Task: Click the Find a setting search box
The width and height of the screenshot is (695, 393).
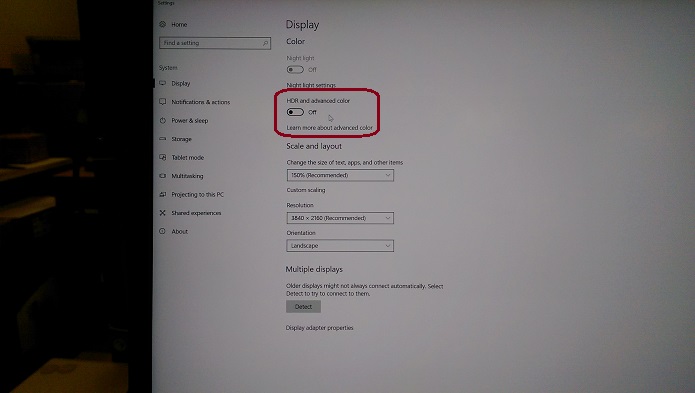Action: (x=215, y=43)
